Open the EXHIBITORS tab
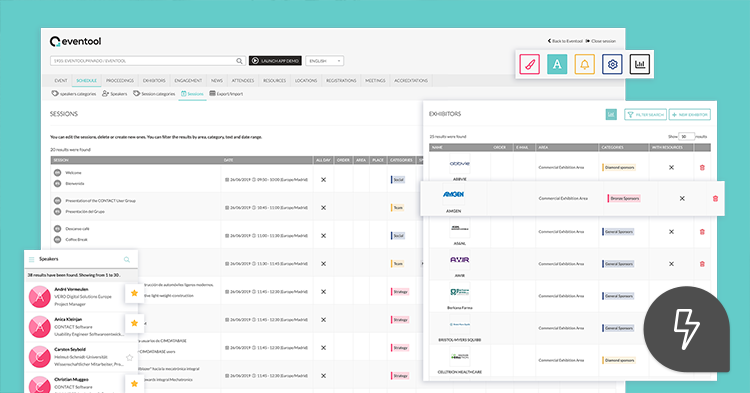 point(154,81)
